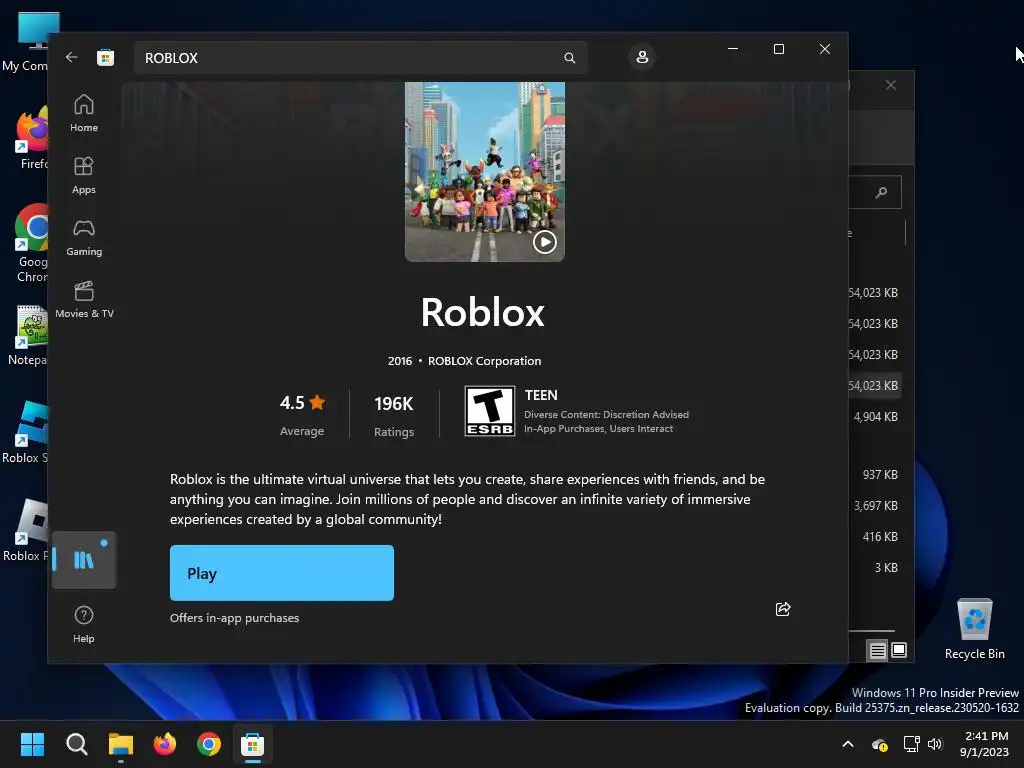The width and height of the screenshot is (1024, 768).
Task: Play the Roblox trailer video
Action: click(545, 242)
